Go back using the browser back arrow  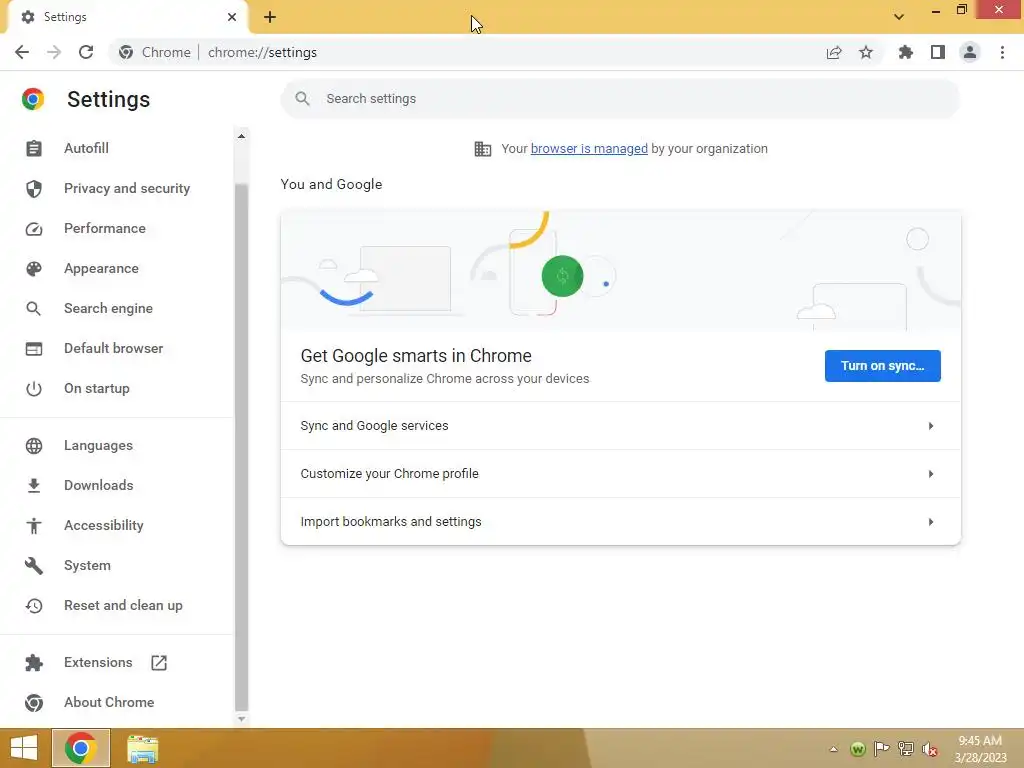22,52
